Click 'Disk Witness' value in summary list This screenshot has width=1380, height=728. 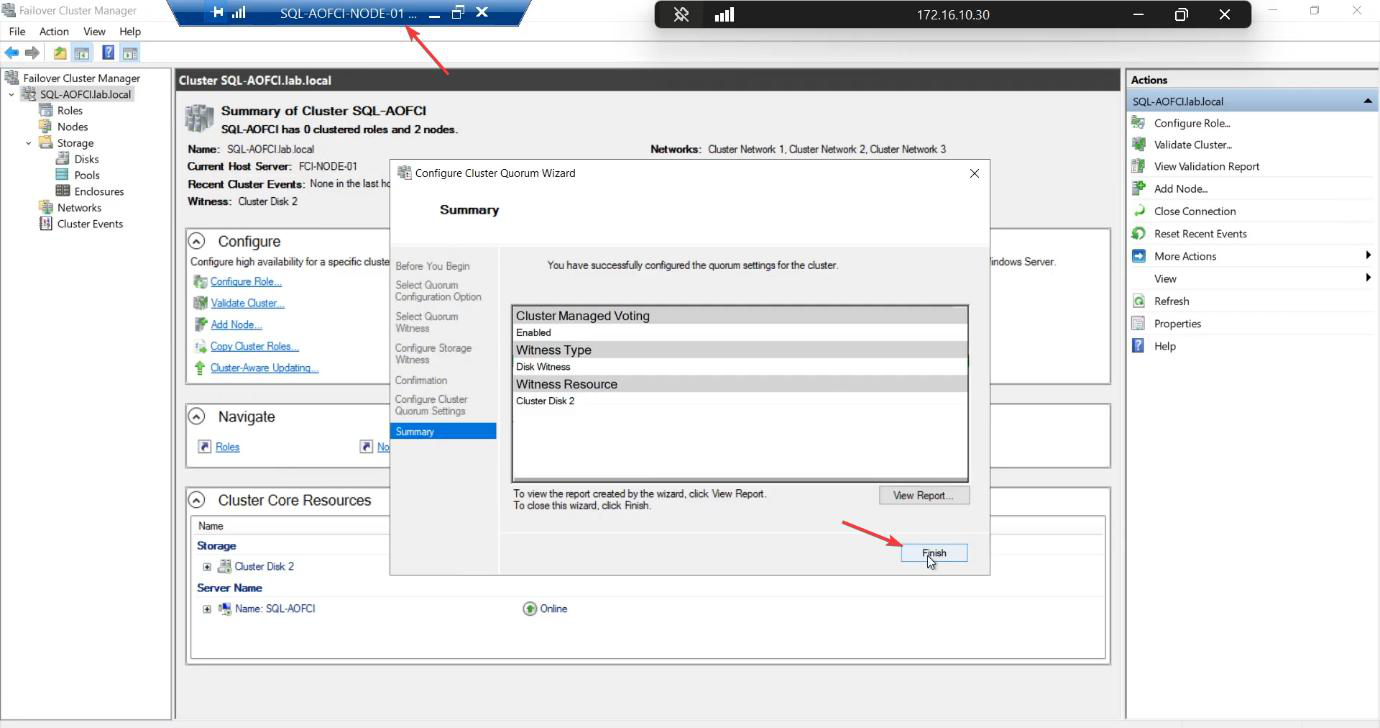[543, 367]
